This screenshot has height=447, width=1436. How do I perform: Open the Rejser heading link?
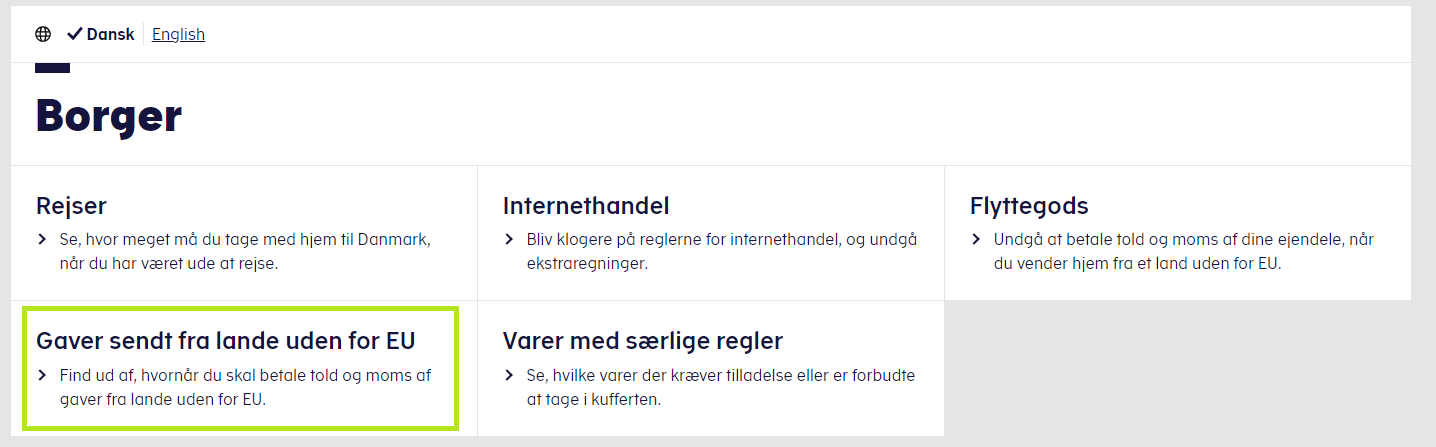tap(71, 206)
